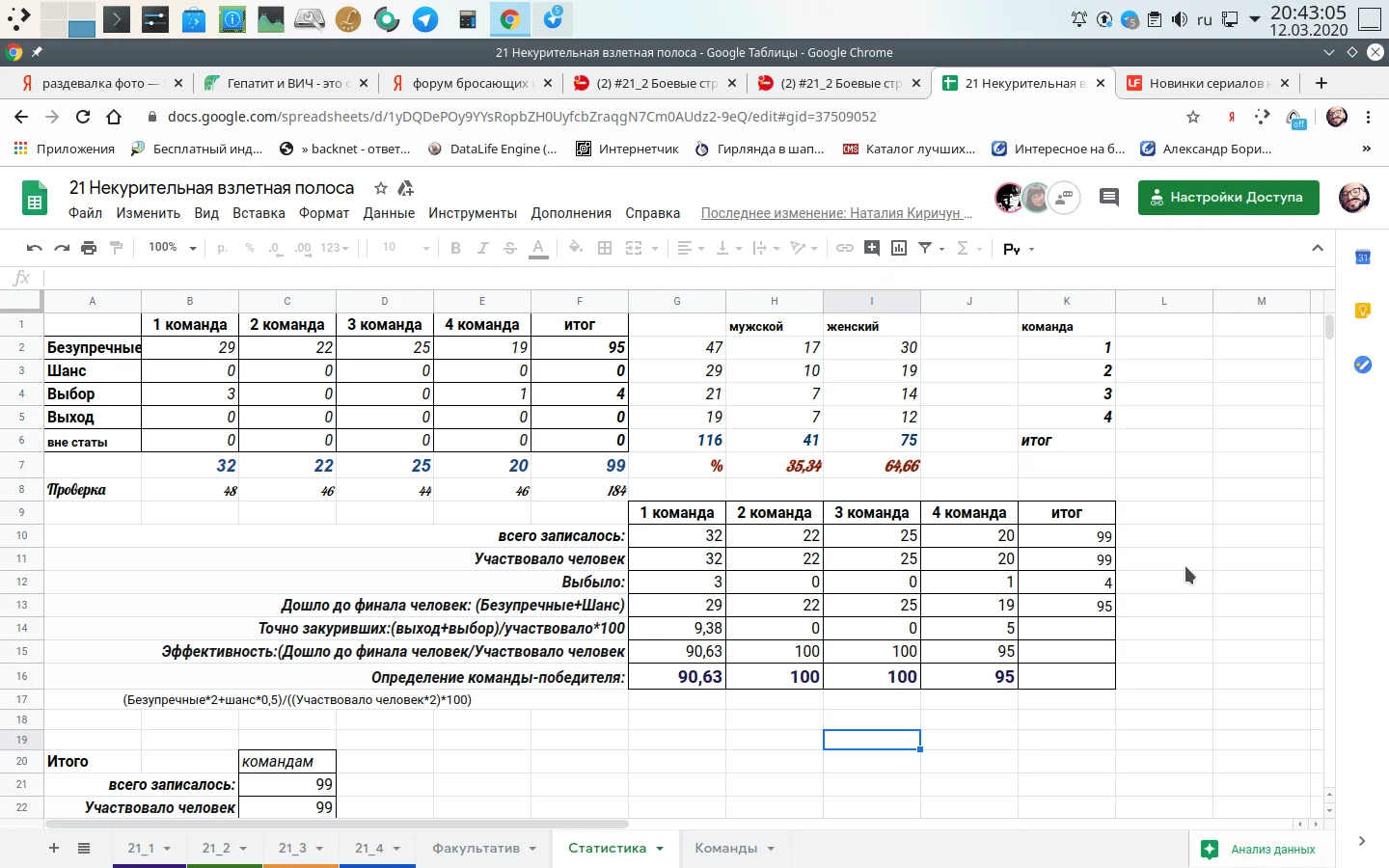Open the zoom level 100% dropdown
The height and width of the screenshot is (868, 1389).
point(171,248)
